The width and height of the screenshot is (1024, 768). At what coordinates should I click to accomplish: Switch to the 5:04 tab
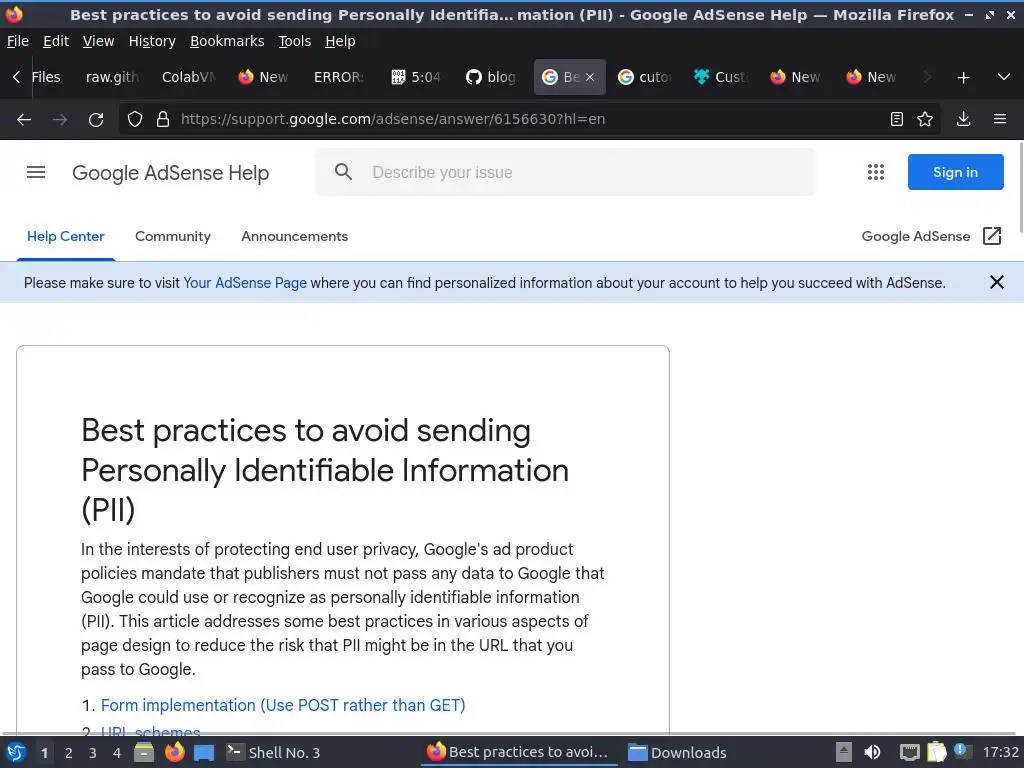(416, 77)
